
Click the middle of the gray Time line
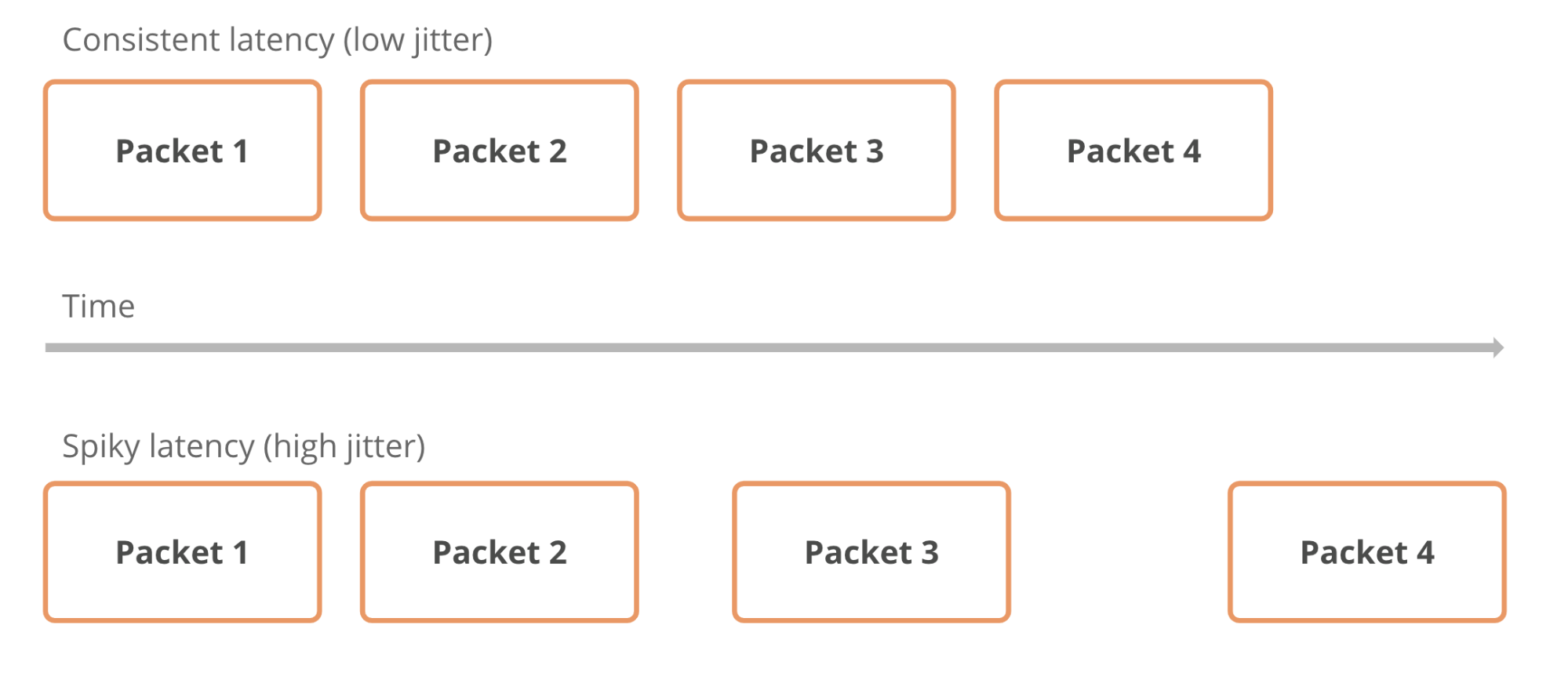(x=773, y=347)
